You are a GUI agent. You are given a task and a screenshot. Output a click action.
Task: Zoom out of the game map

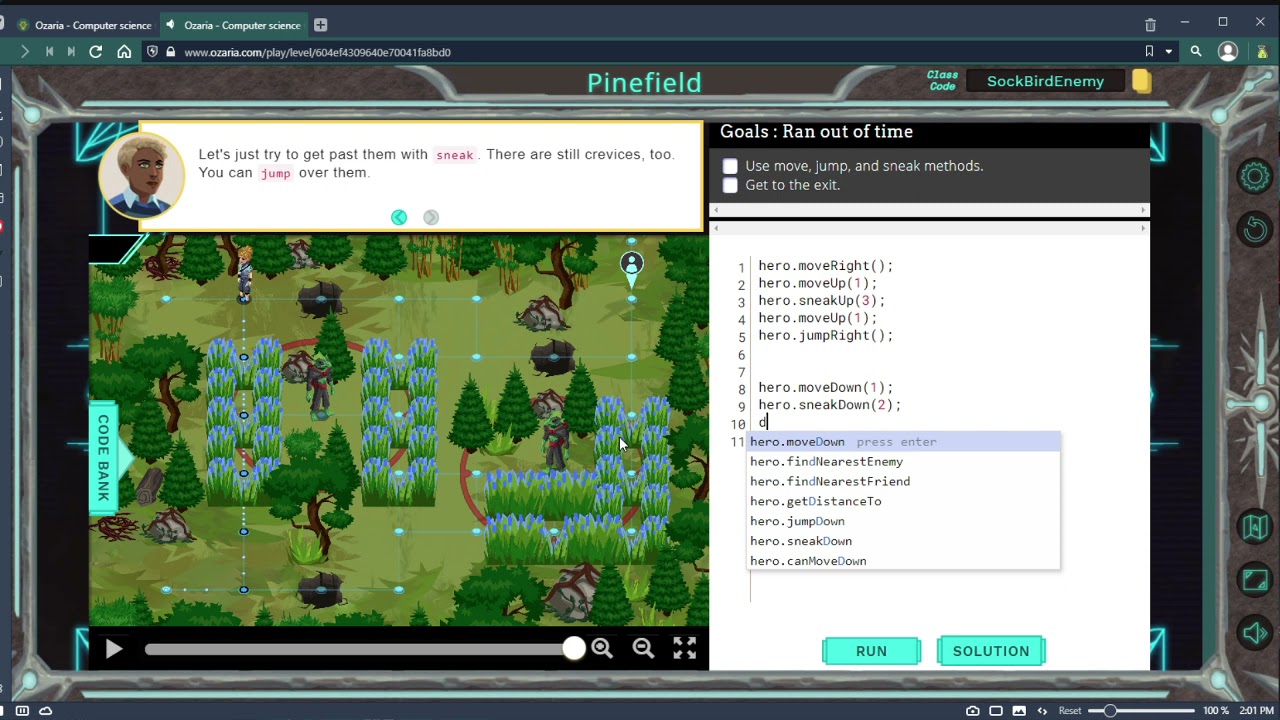point(643,649)
